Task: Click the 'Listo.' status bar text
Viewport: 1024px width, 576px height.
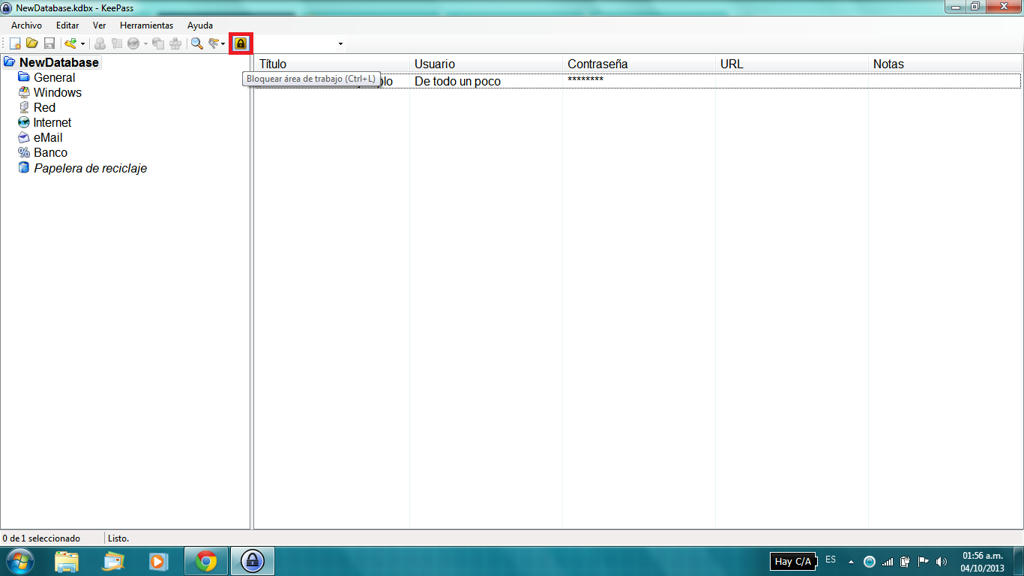Action: coord(118,539)
